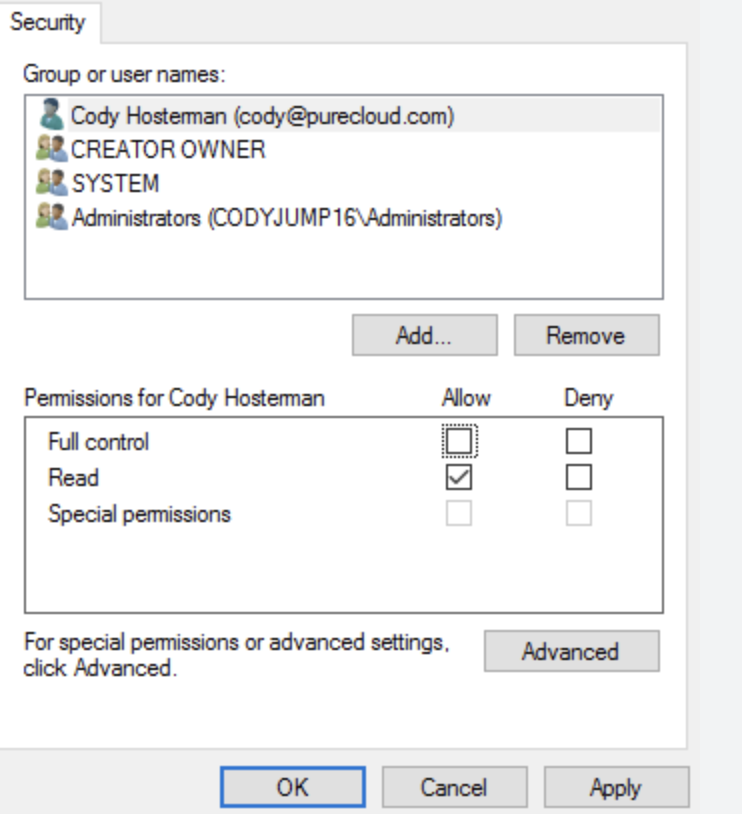Apply the permission changes
Screen dimensions: 742x814
616,787
